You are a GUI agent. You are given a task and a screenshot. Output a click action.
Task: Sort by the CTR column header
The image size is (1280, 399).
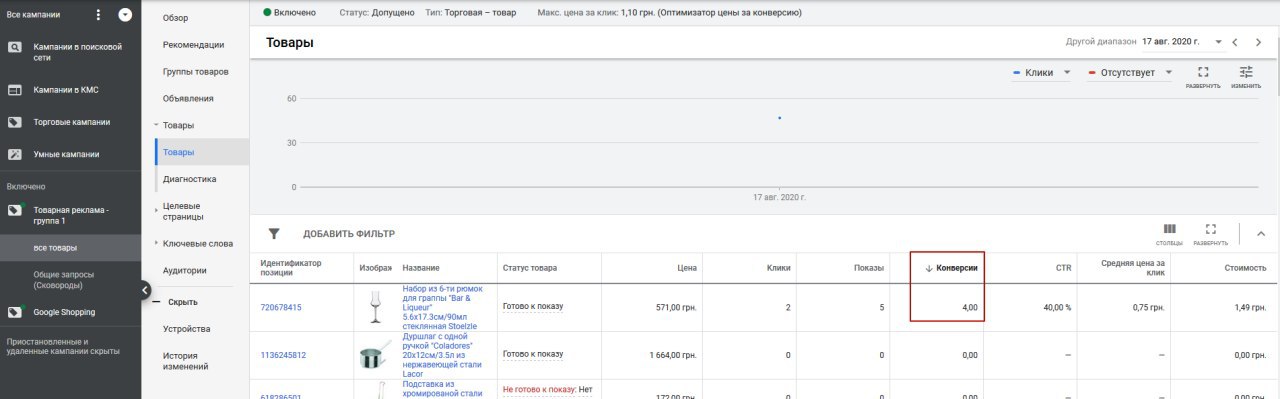(x=1063, y=268)
